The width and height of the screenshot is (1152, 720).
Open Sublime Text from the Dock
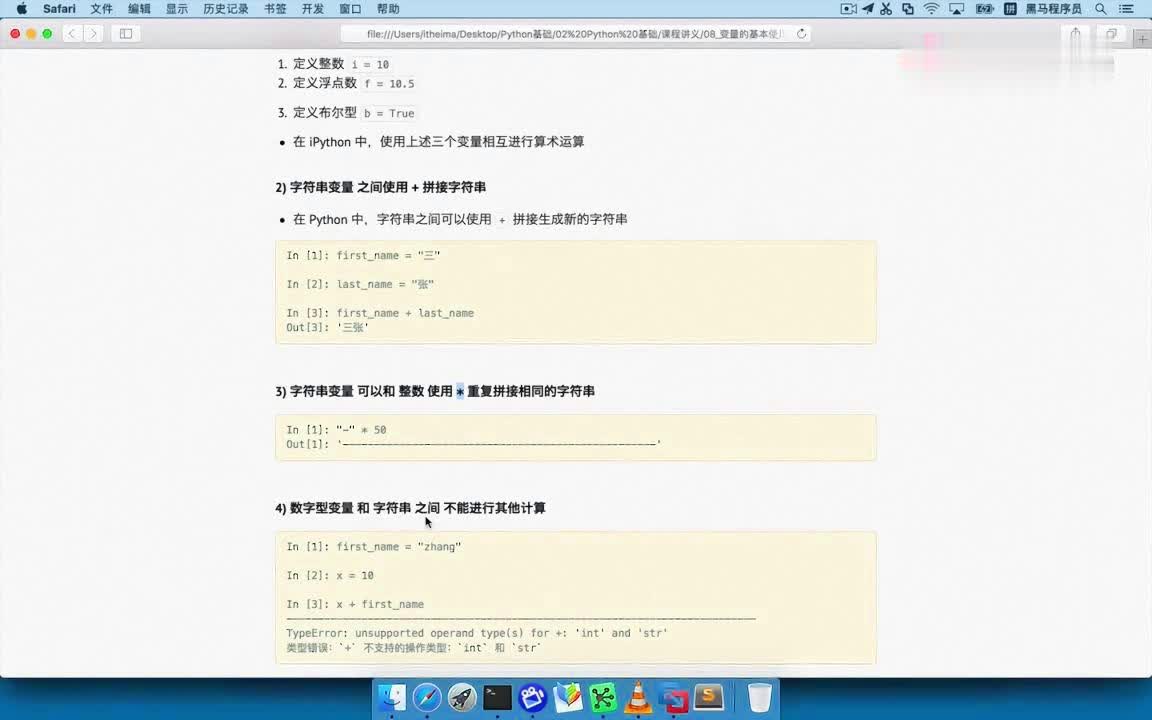(709, 696)
